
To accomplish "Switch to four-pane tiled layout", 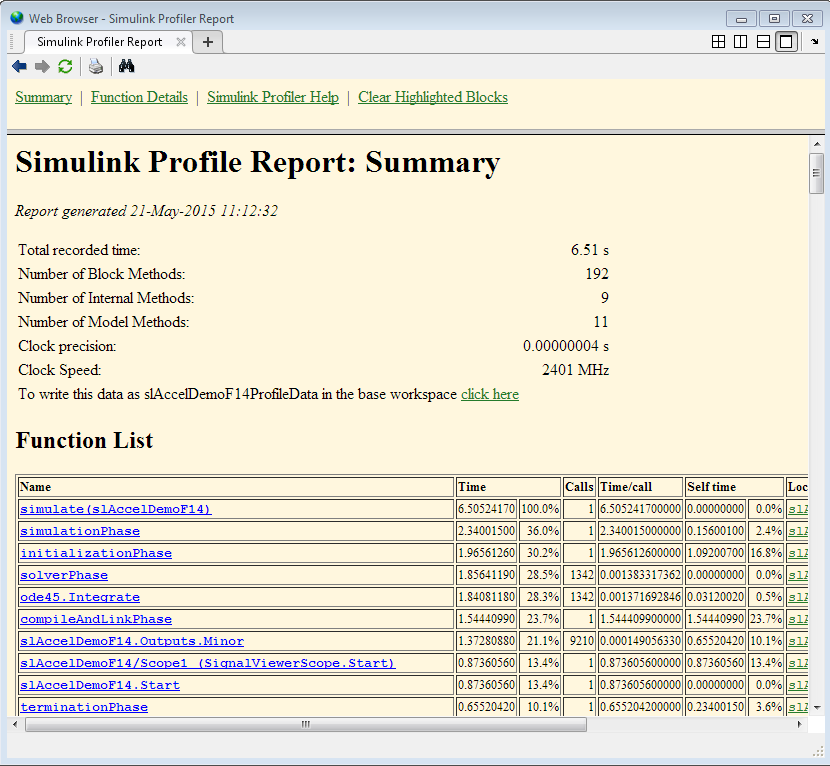I will coord(718,42).
